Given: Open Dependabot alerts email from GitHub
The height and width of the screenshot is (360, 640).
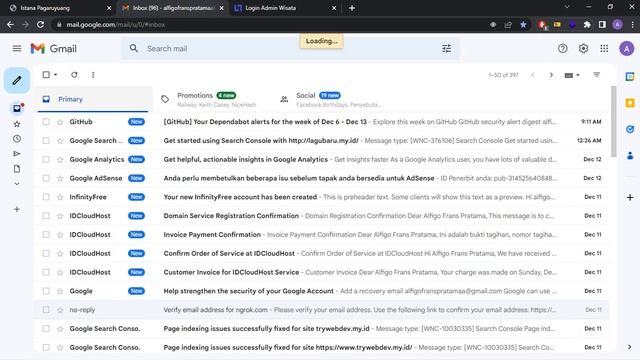Looking at the screenshot, I should pos(321,122).
